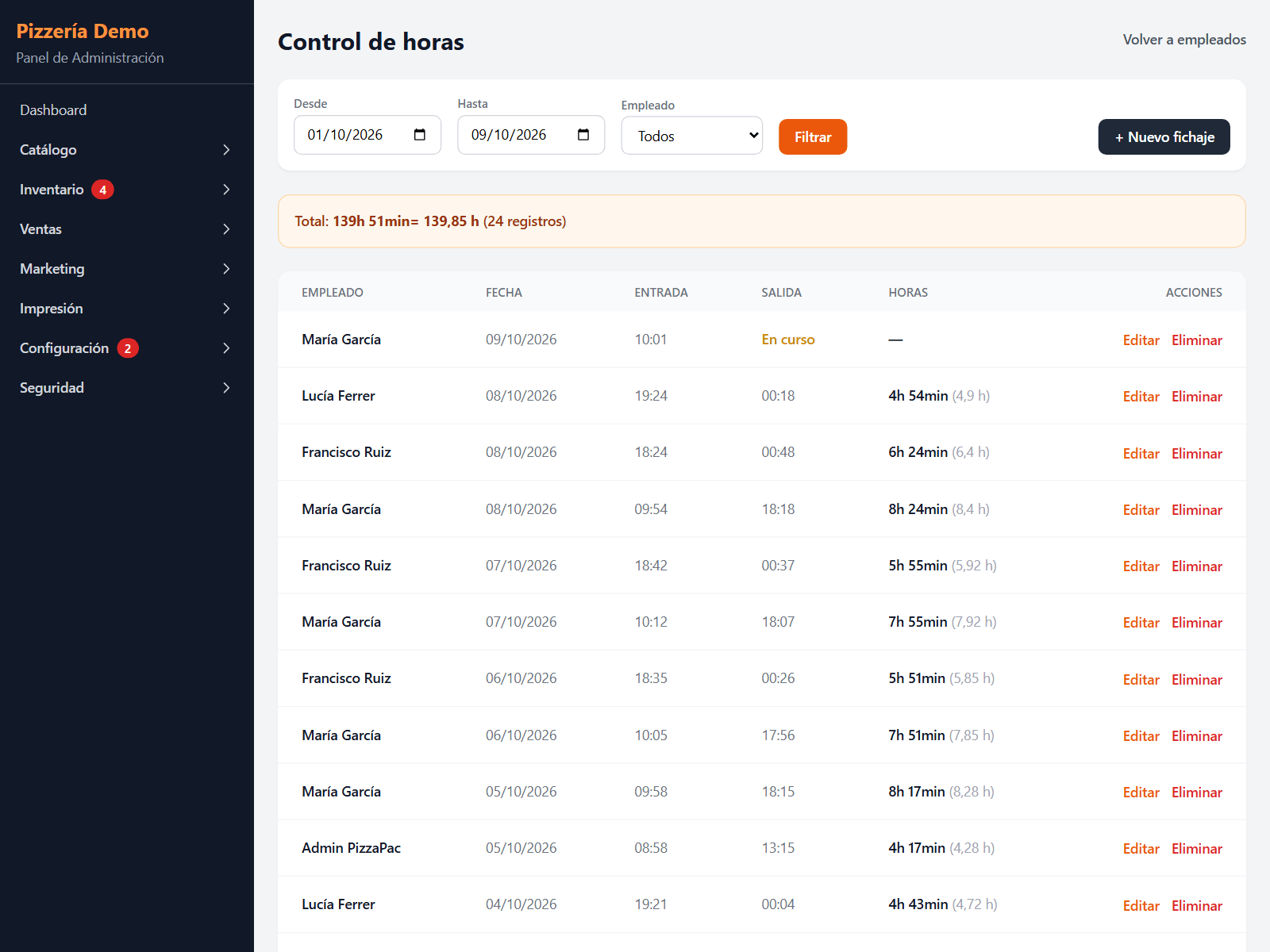Delete Francisco Ruiz's 06/10/2026 record
Viewport: 1270px width, 952px height.
click(x=1196, y=680)
